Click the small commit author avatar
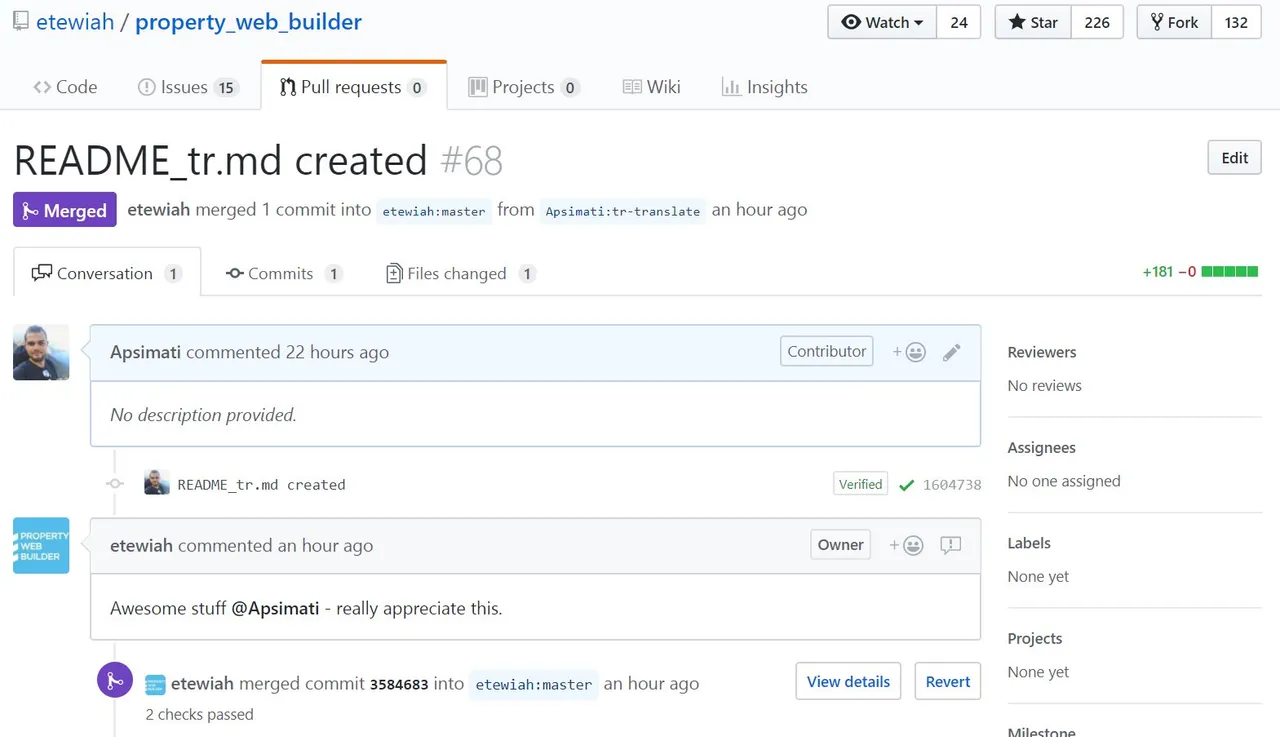1280x737 pixels. pyautogui.click(x=157, y=483)
